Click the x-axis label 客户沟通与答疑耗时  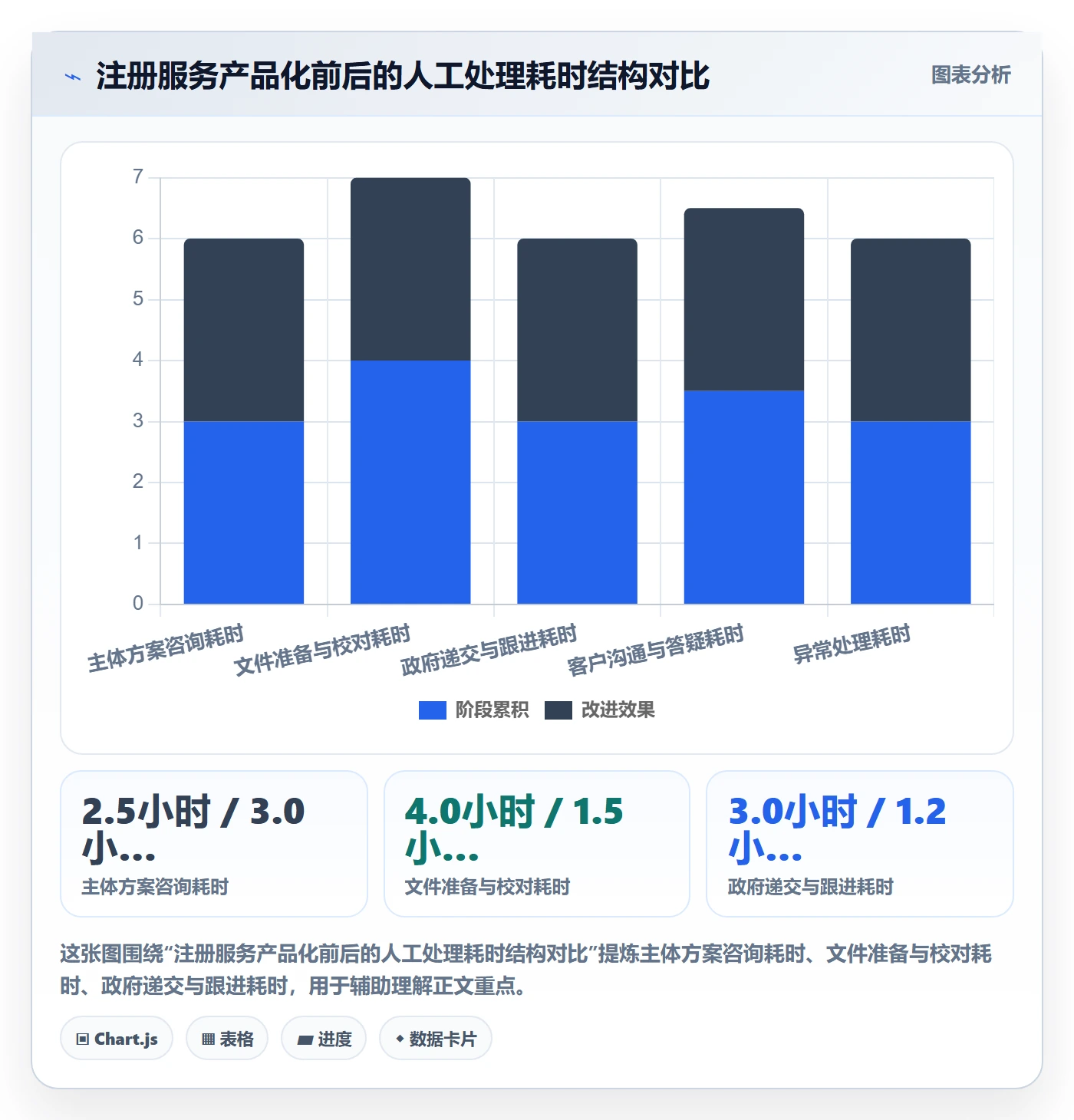[x=655, y=650]
